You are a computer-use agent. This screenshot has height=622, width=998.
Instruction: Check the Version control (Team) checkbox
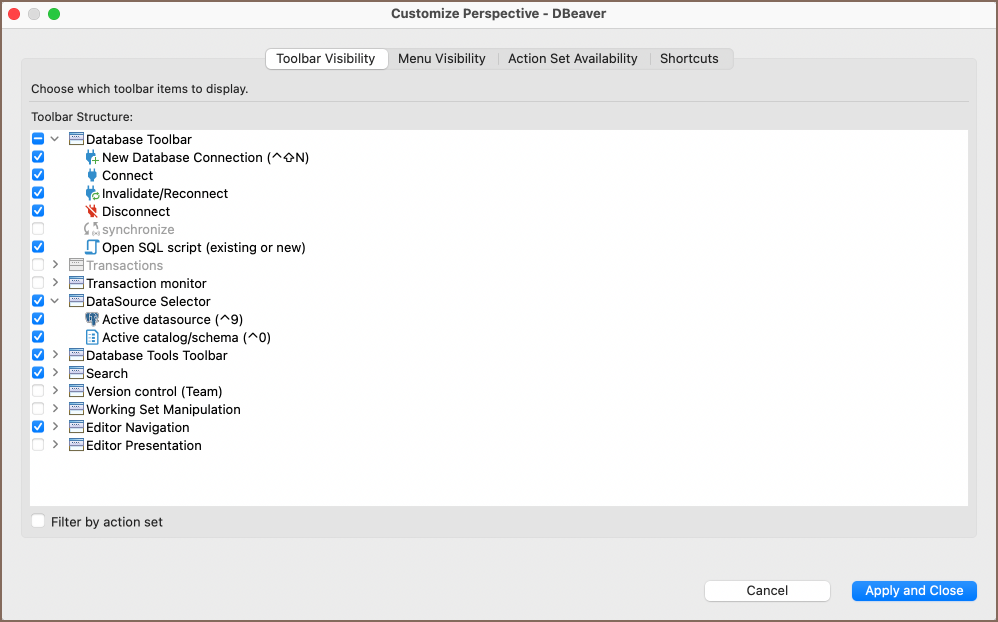(x=38, y=392)
